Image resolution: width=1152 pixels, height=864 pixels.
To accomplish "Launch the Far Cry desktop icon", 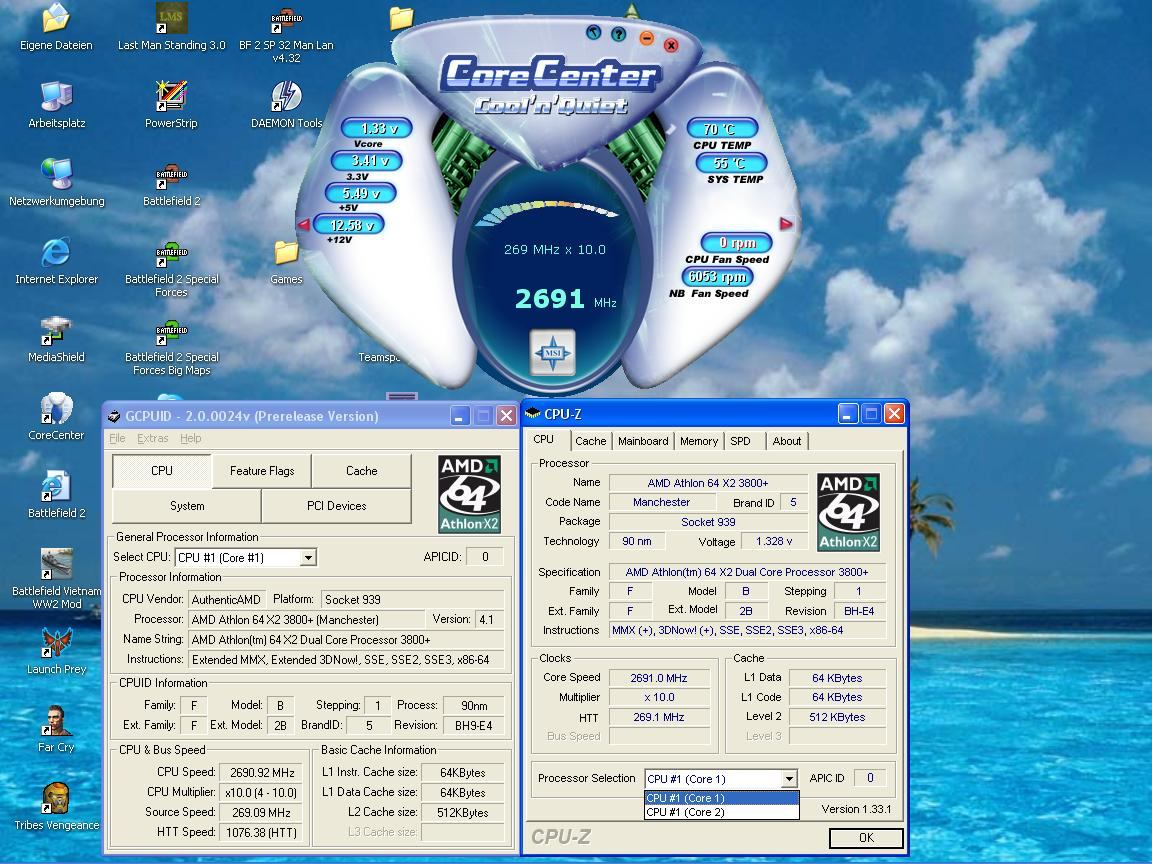I will (x=57, y=728).
